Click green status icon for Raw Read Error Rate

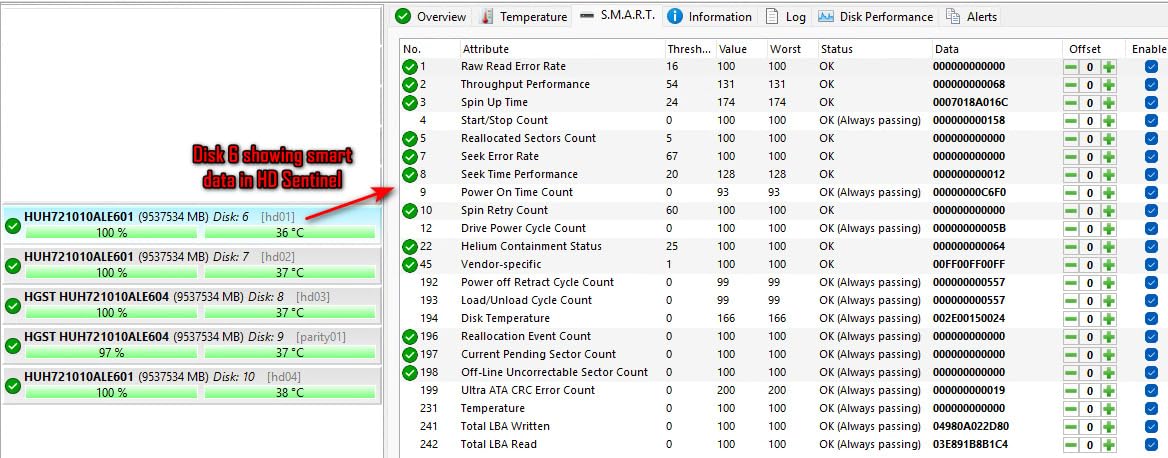tap(410, 66)
